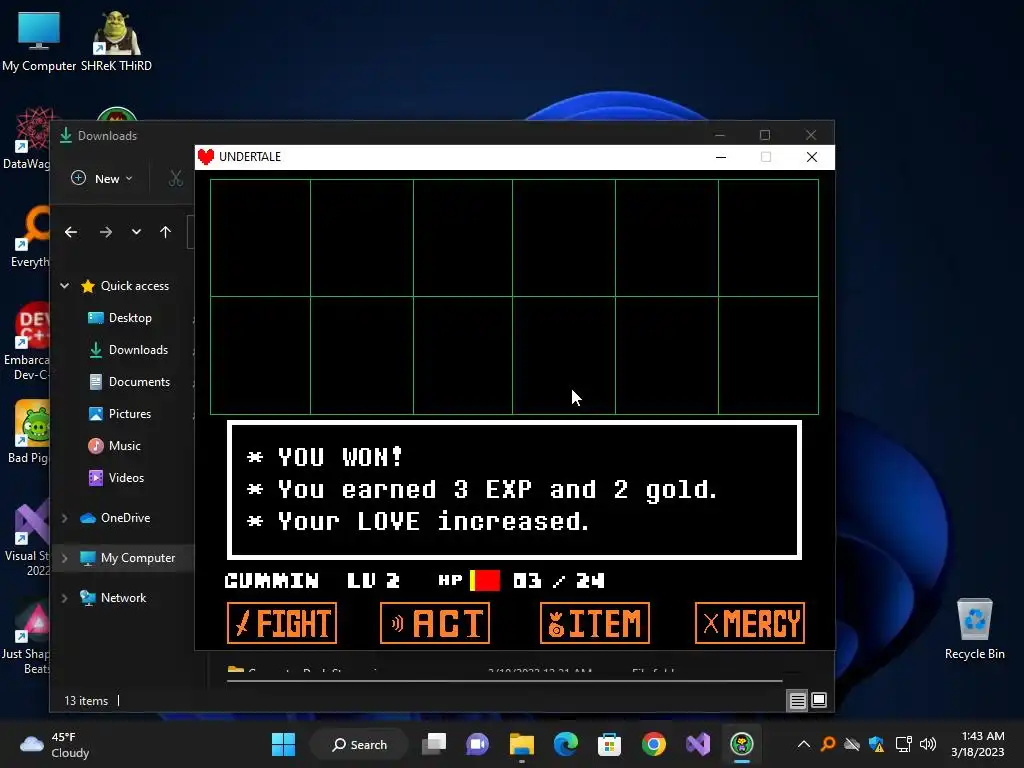Viewport: 1024px width, 768px height.
Task: Launch Microsoft Edge from taskbar
Action: [x=566, y=744]
